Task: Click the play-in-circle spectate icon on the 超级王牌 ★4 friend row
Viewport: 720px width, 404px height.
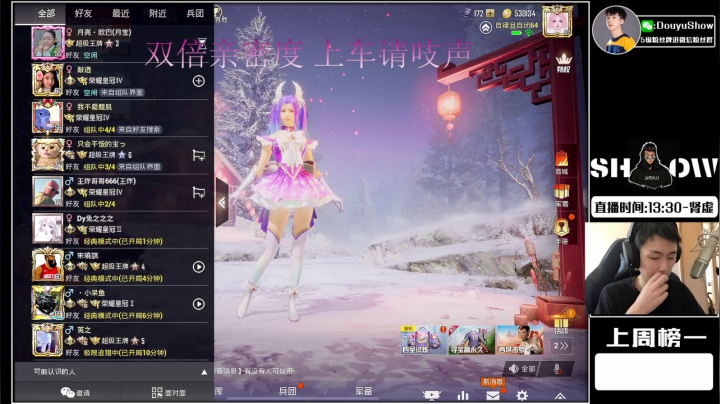Action: 198,267
